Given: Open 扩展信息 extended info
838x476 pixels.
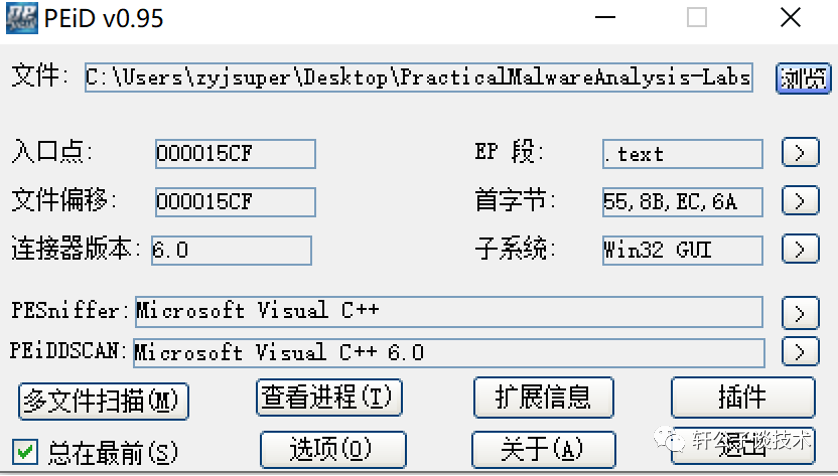Looking at the screenshot, I should tap(544, 397).
